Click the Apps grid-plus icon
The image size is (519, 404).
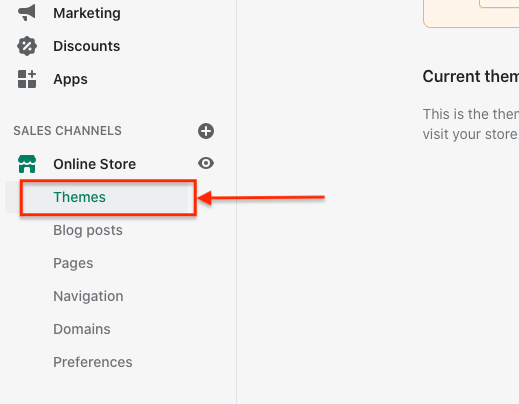point(27,79)
